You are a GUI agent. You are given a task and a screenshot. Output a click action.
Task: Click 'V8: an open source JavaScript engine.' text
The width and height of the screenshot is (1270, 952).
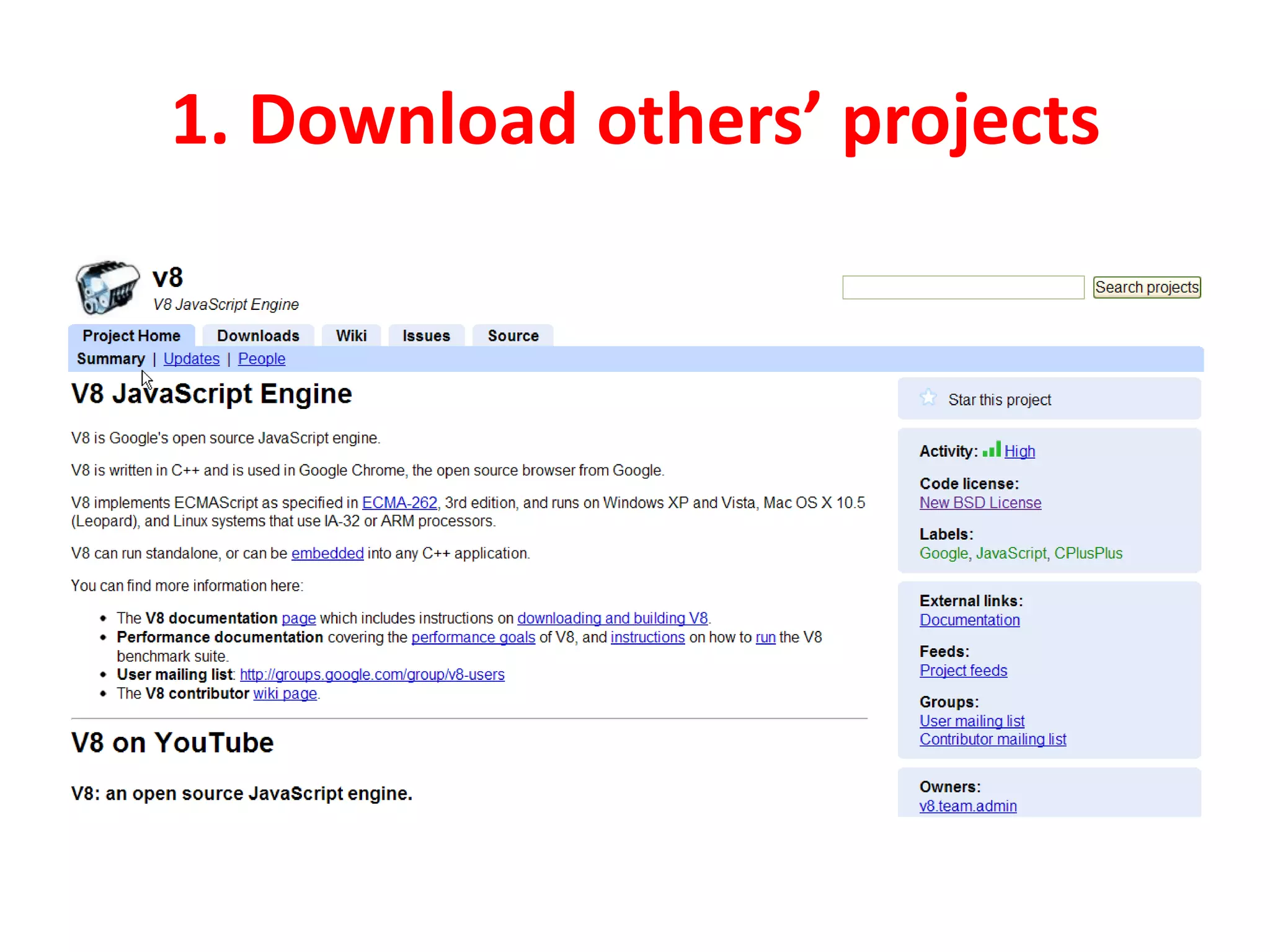(x=242, y=794)
